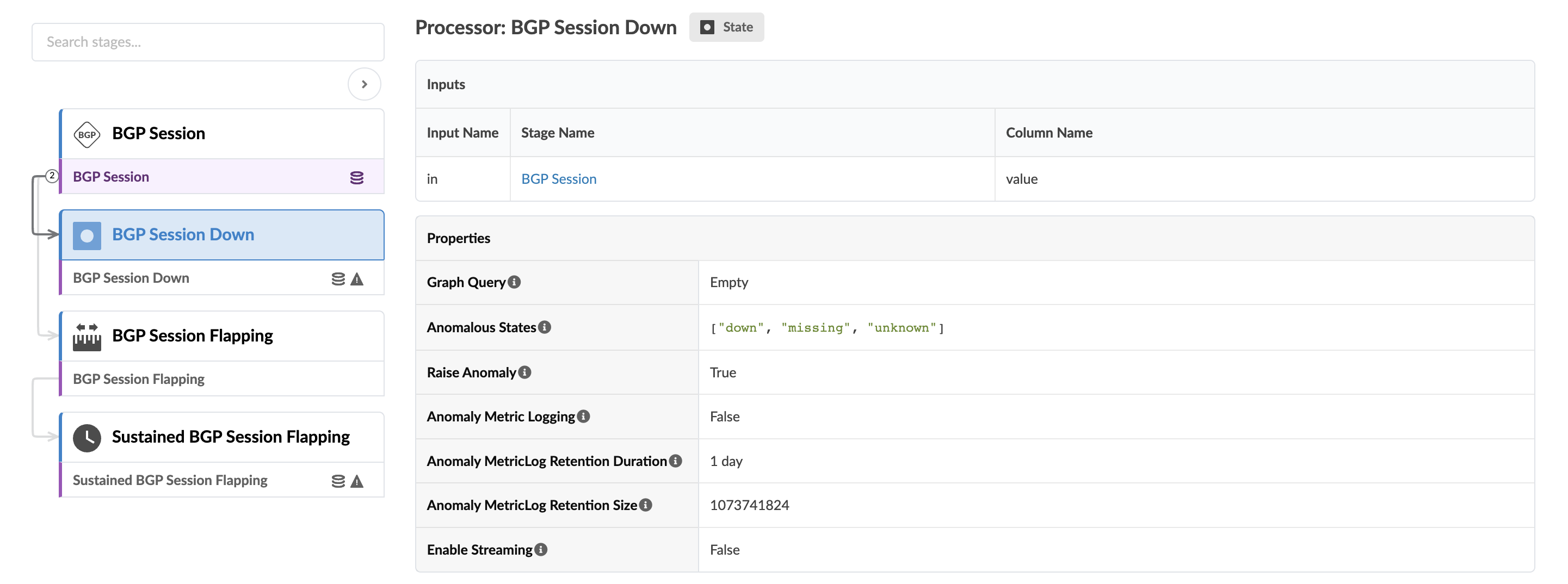Click the blue state icon for BGP Session Down
This screenshot has width=1568, height=584.
click(x=87, y=235)
